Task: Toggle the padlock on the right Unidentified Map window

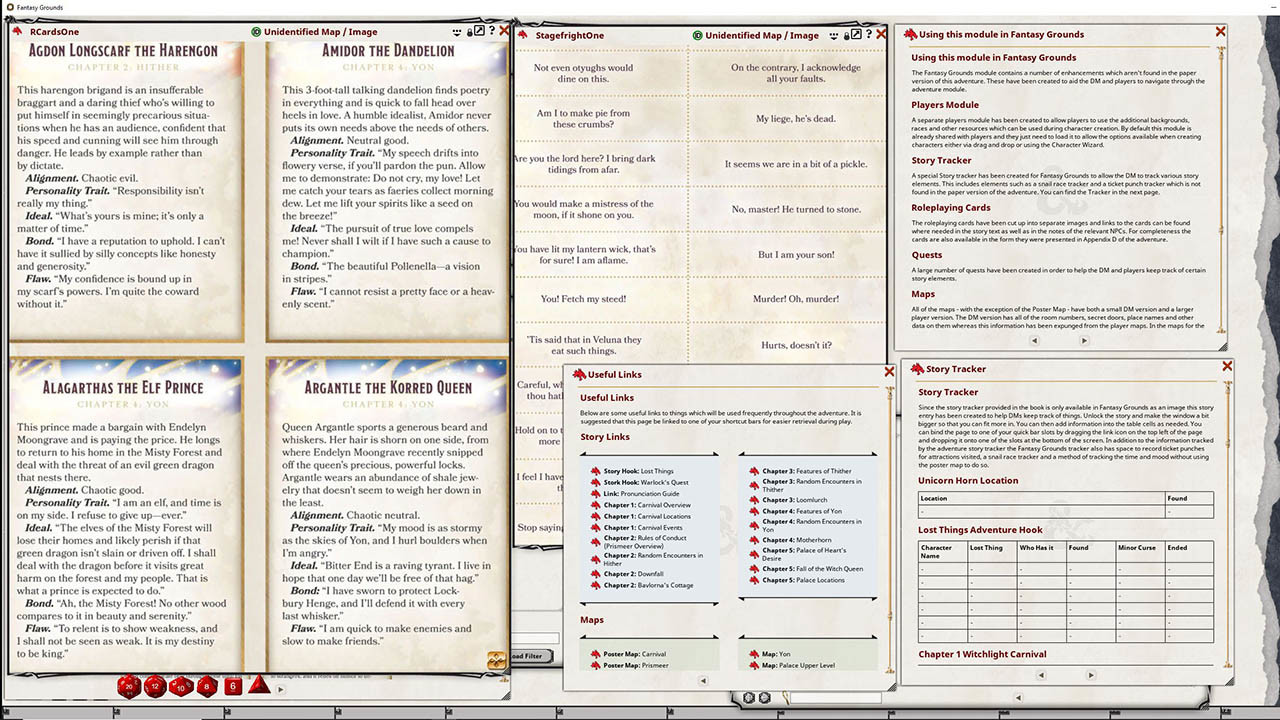Action: [x=846, y=34]
